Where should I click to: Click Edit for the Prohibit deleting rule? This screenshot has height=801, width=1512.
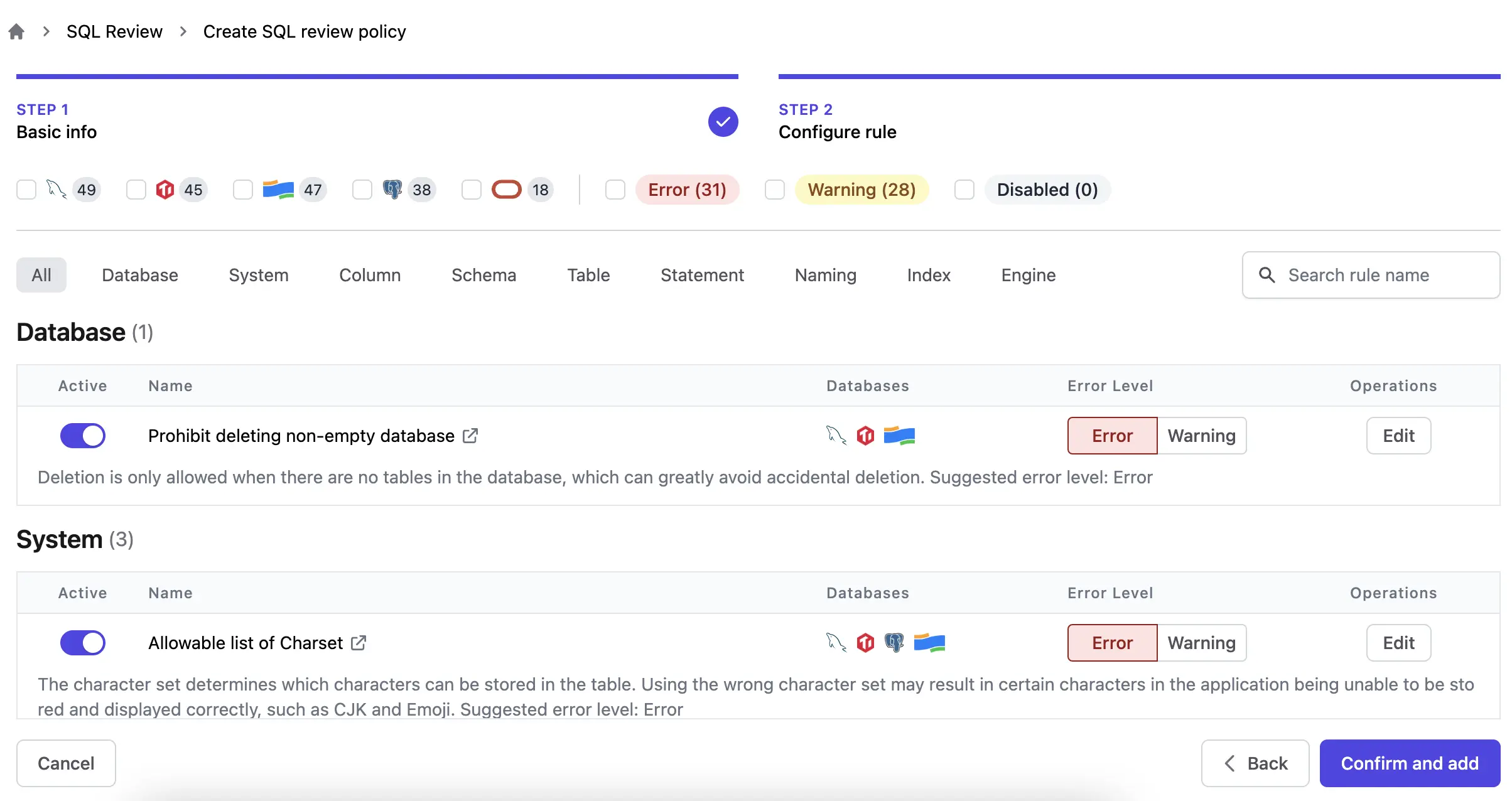click(1398, 435)
